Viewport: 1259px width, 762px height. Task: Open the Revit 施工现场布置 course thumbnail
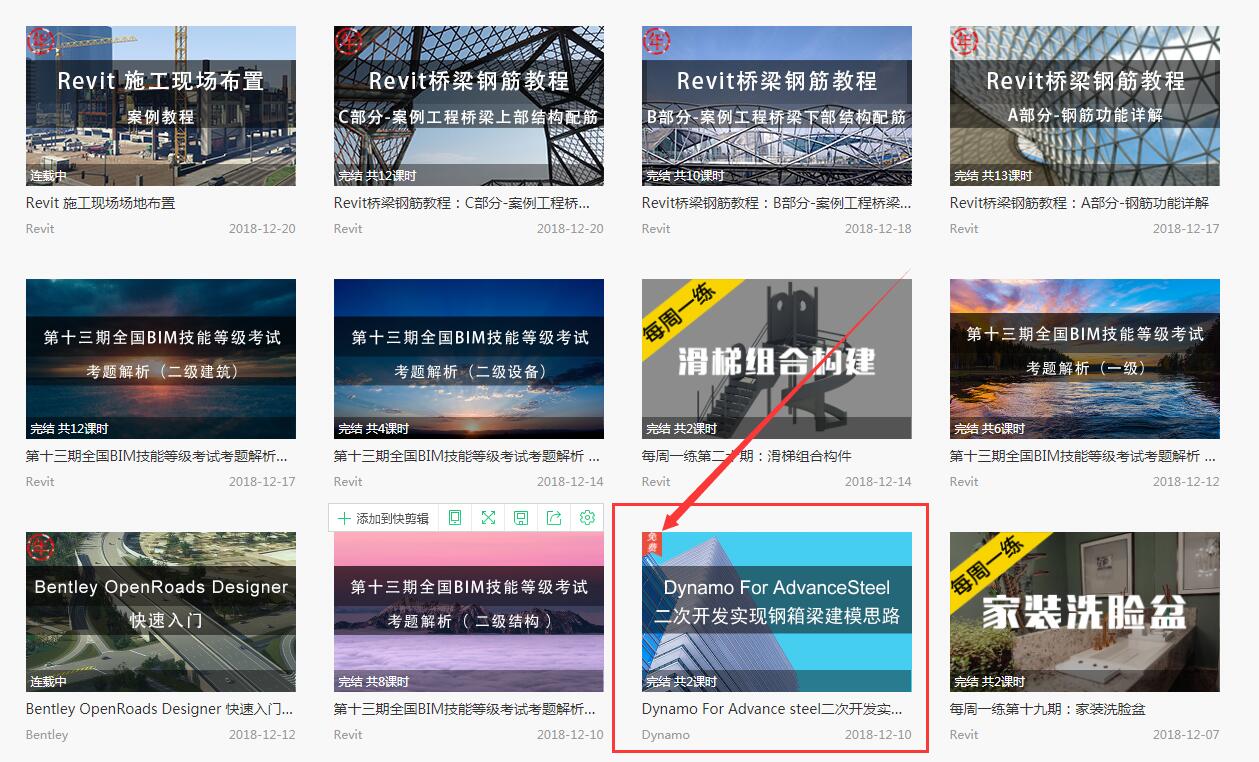click(x=161, y=106)
